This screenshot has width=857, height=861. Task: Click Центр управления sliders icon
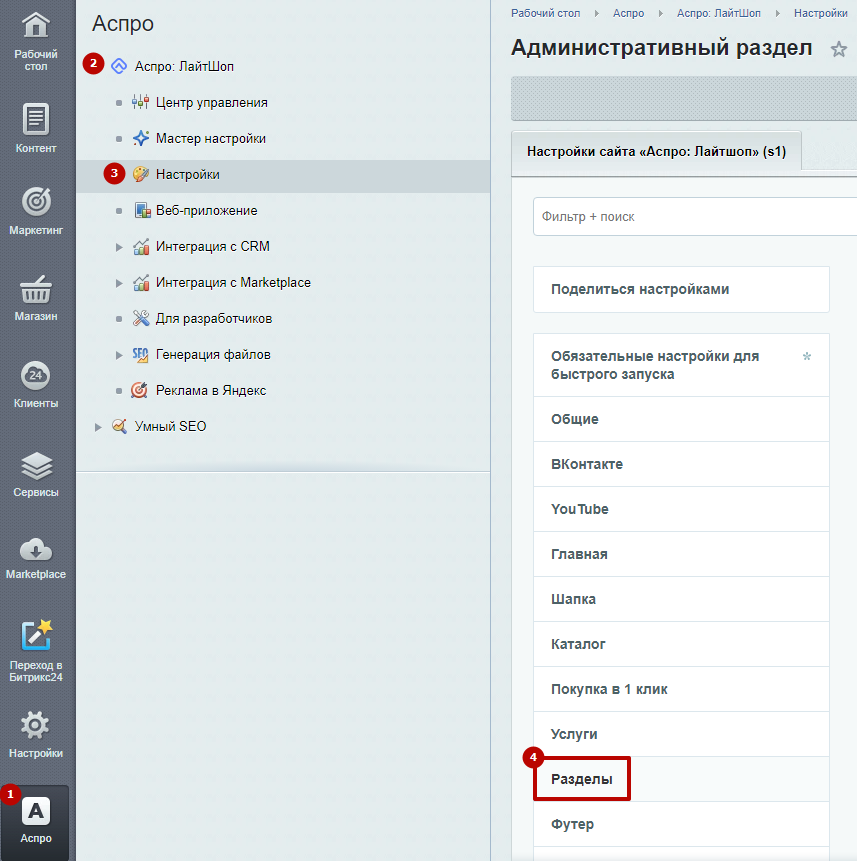[x=141, y=102]
